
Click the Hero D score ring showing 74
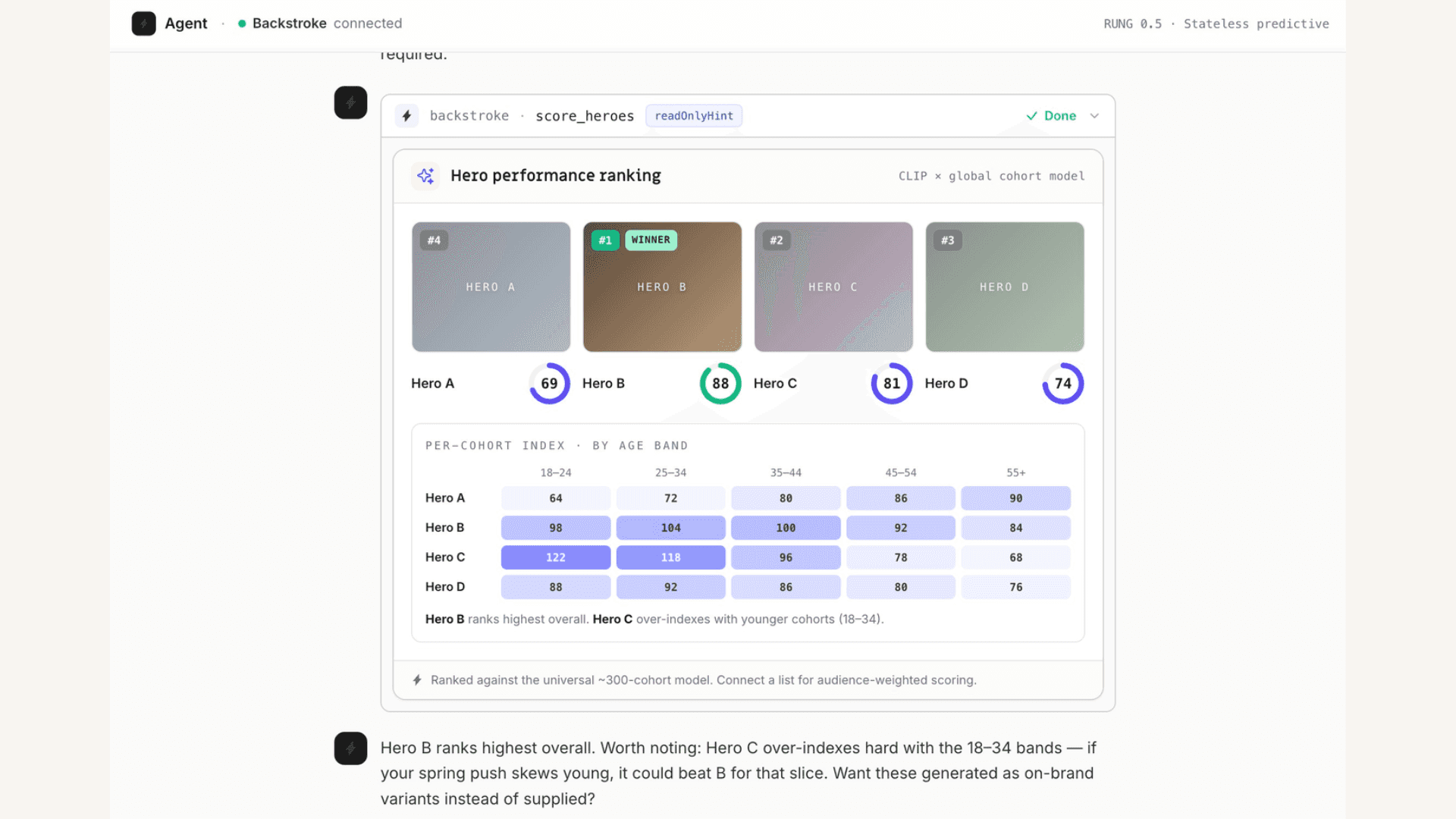point(1063,384)
